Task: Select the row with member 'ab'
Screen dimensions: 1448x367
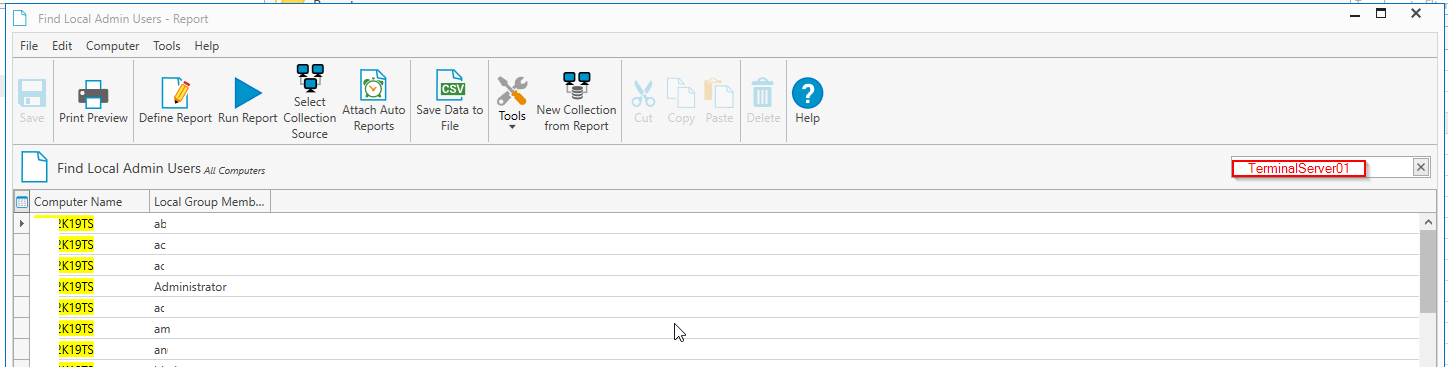Action: point(716,224)
